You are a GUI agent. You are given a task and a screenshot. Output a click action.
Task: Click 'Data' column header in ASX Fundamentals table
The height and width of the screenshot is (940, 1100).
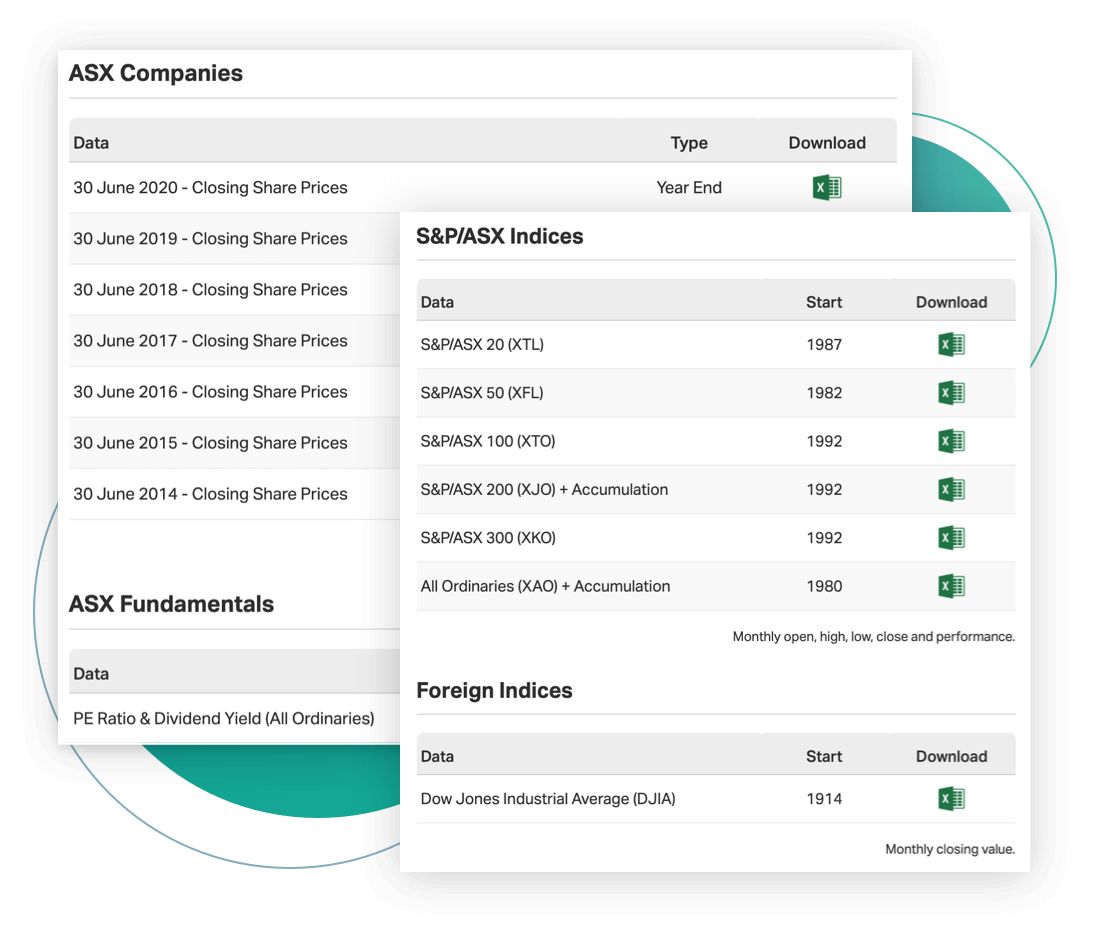click(x=91, y=674)
